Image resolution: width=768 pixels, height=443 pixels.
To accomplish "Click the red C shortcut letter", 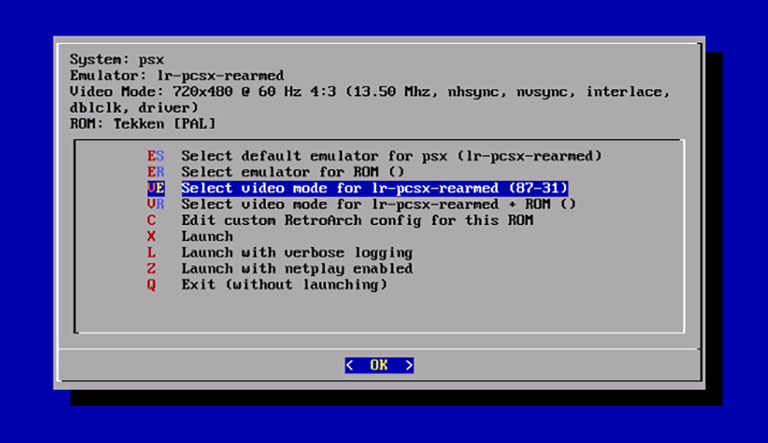I will pos(151,221).
